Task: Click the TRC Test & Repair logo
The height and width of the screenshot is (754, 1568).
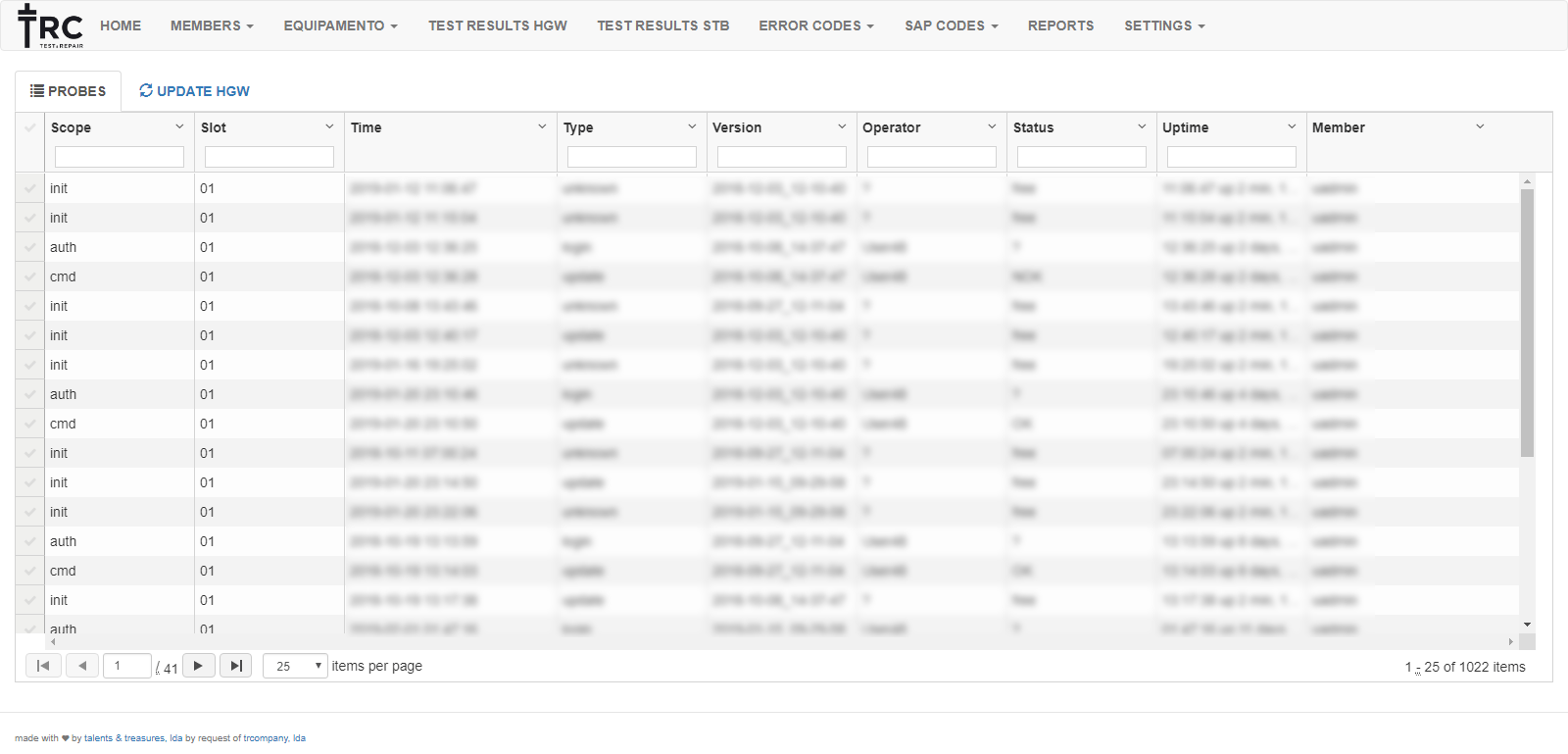Action: 50,26
